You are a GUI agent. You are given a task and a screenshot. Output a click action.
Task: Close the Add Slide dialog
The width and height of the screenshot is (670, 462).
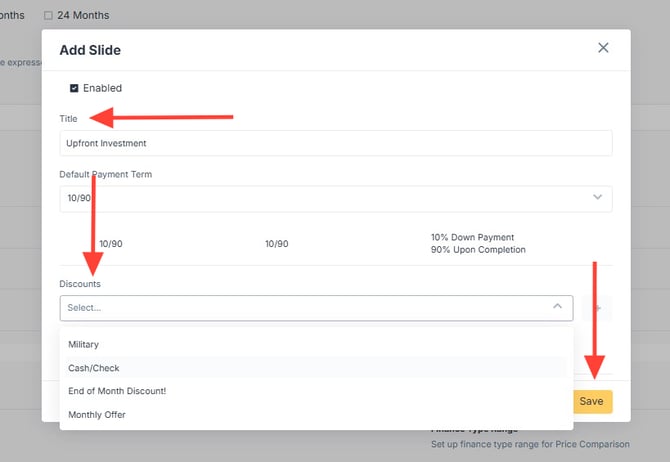pos(603,48)
